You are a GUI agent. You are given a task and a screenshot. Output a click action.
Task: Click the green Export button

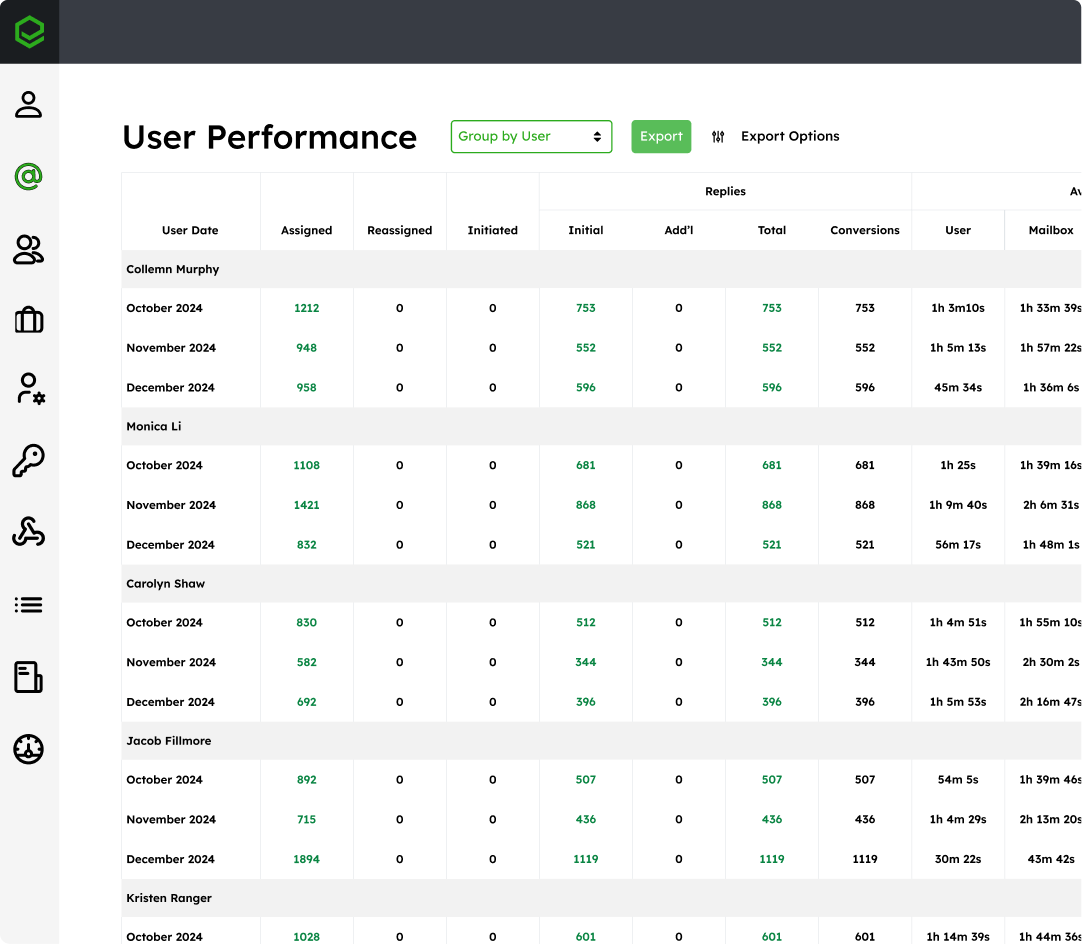[661, 137]
